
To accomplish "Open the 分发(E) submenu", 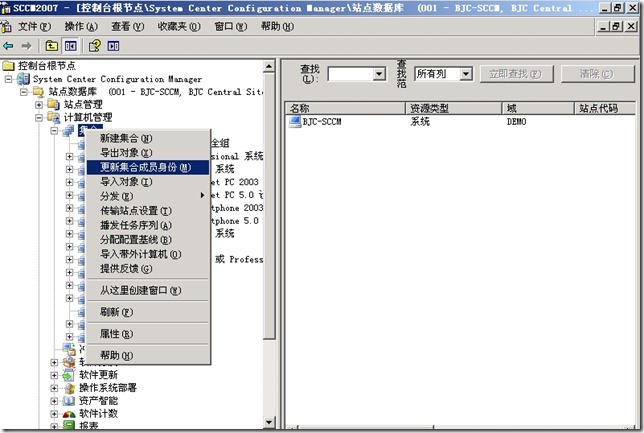I will pyautogui.click(x=148, y=196).
